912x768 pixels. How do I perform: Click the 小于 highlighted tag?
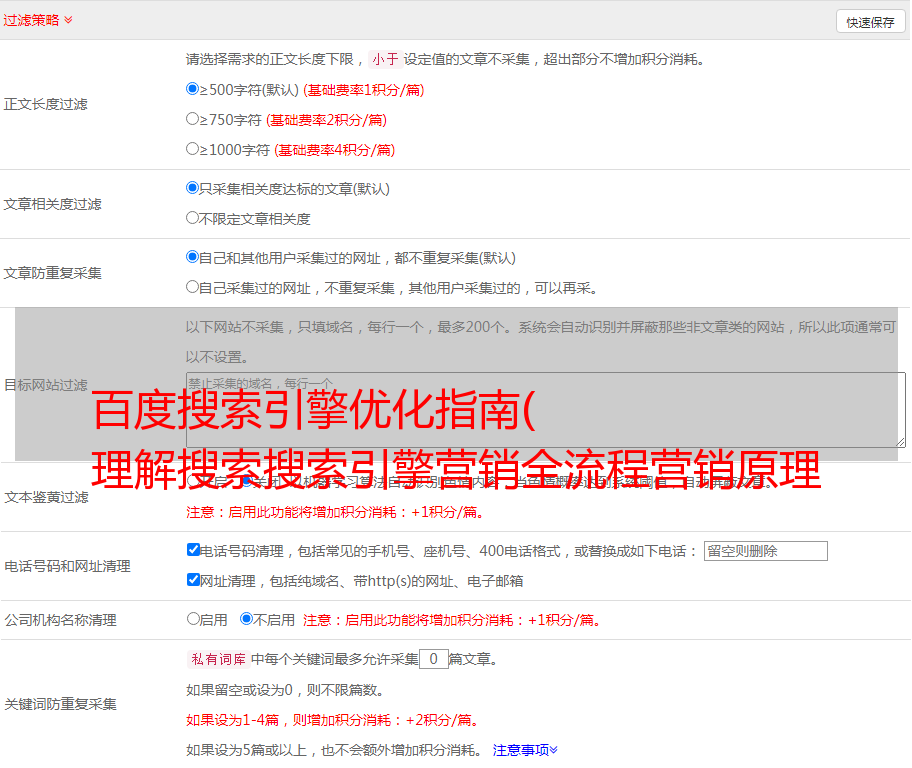[x=385, y=59]
